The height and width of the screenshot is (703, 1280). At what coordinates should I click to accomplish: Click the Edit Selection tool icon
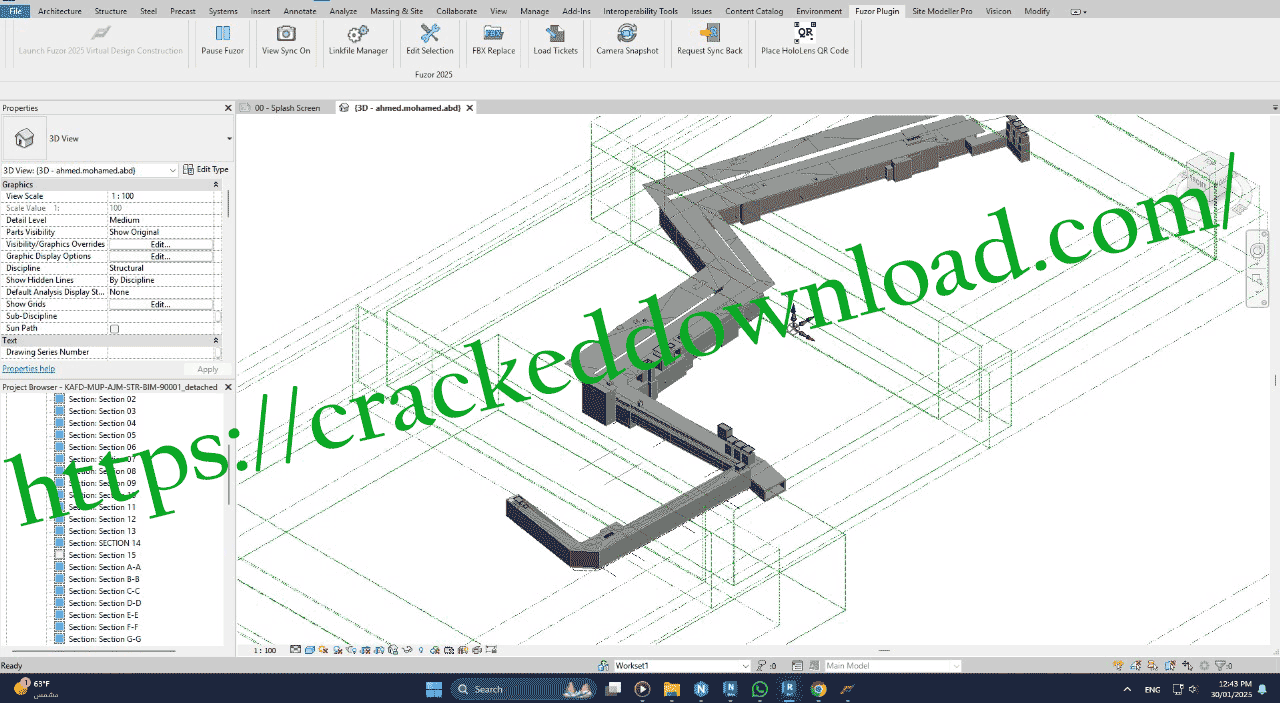430,34
